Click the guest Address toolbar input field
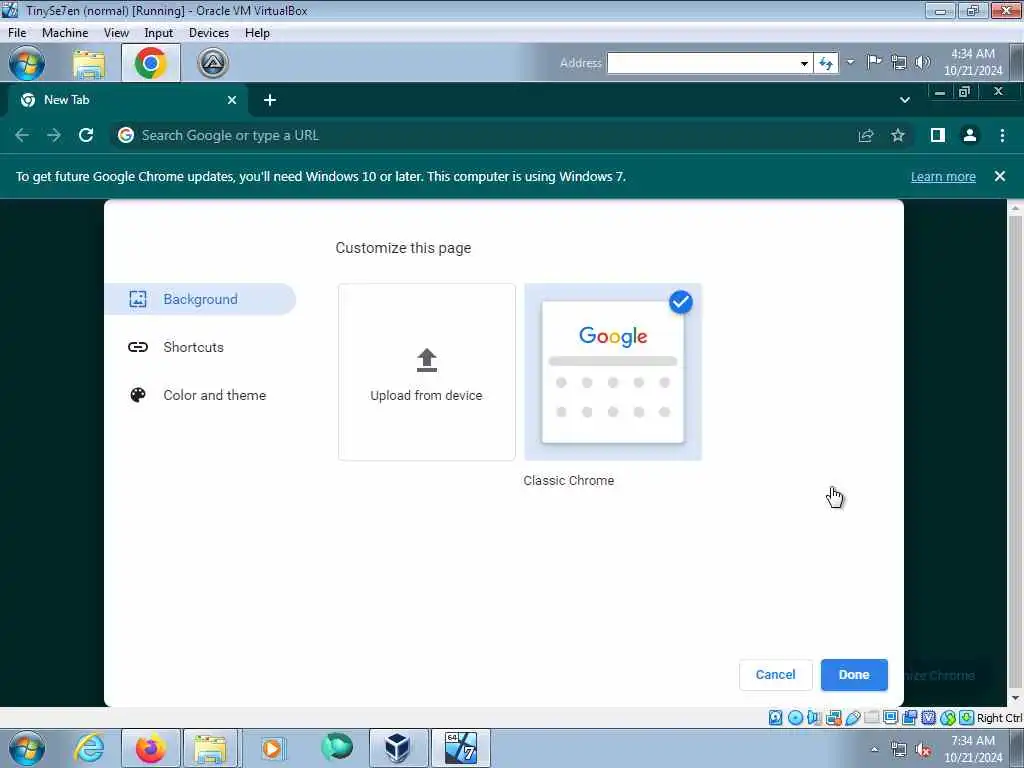 (x=702, y=63)
